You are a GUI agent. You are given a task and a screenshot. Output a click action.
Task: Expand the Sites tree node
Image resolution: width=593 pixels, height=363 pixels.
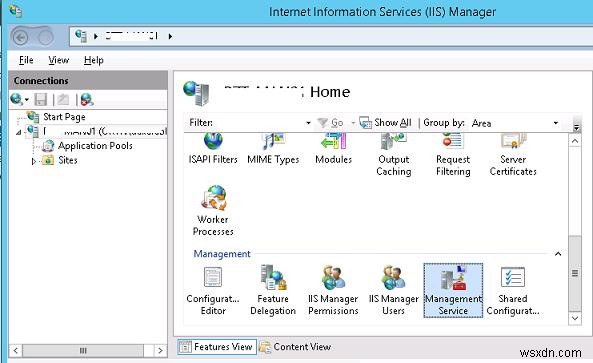(33, 161)
